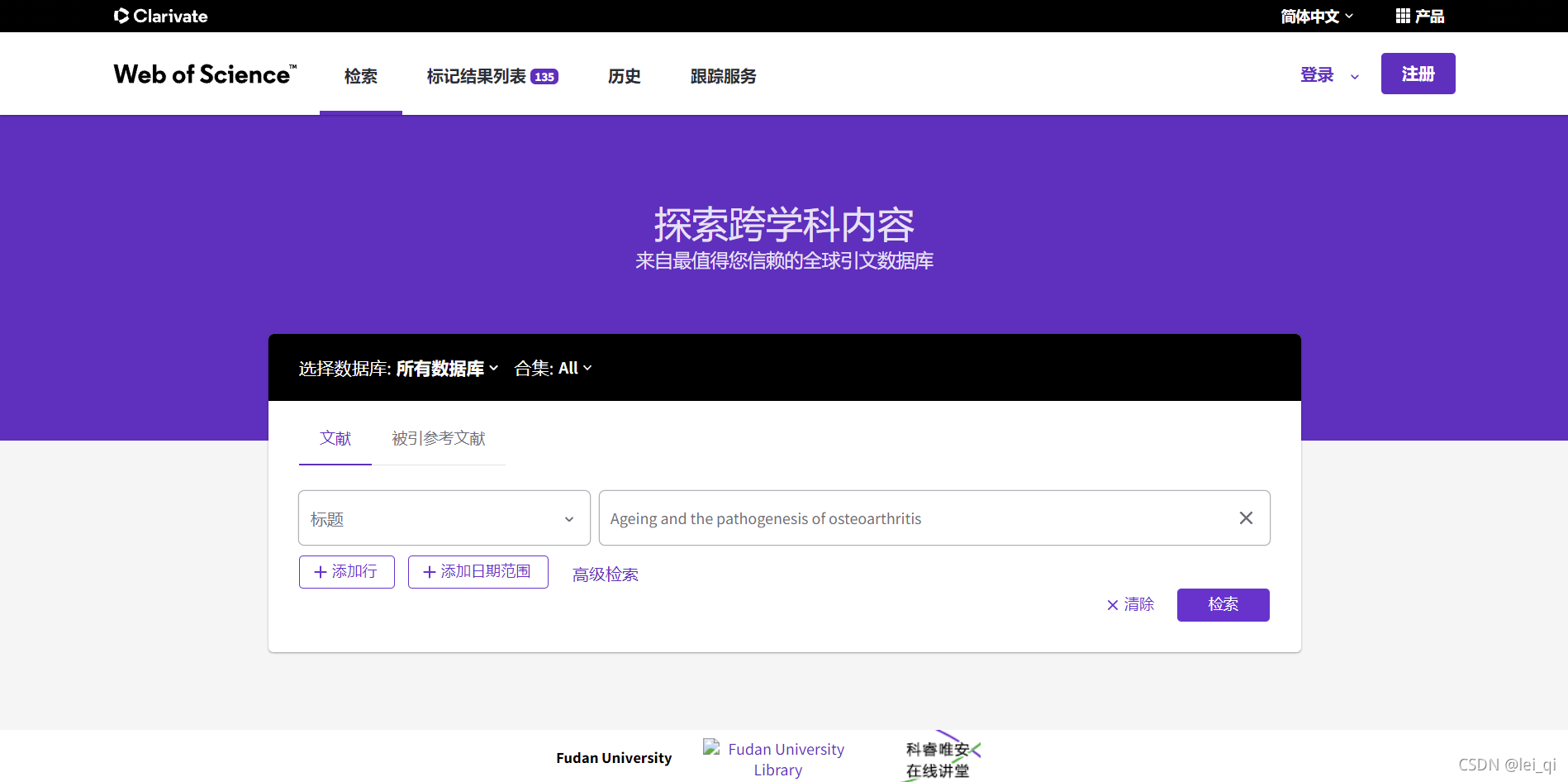Click 清除 to reset search
The height and width of the screenshot is (782, 1568).
1130,604
